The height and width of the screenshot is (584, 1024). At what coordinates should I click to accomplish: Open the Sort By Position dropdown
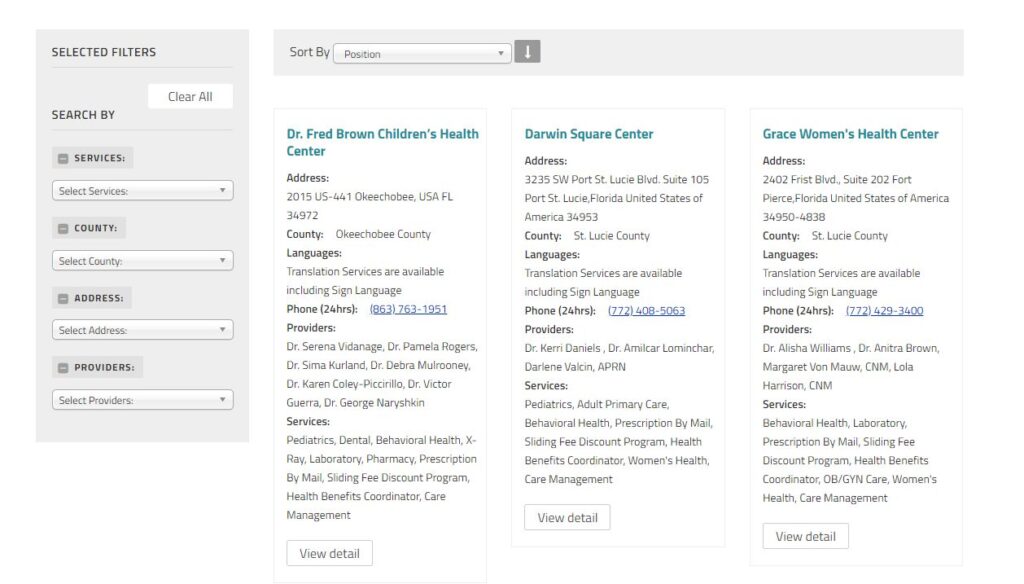[422, 54]
